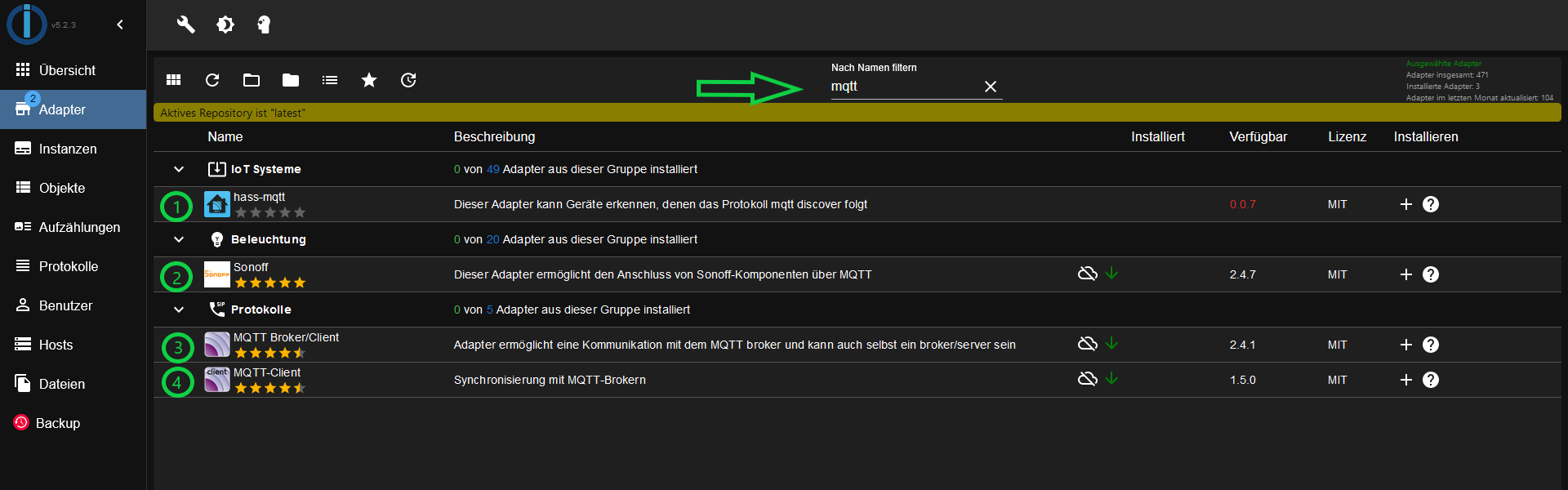Click the Verfügbar column header
Viewport: 1568px width, 490px height.
tap(1258, 137)
